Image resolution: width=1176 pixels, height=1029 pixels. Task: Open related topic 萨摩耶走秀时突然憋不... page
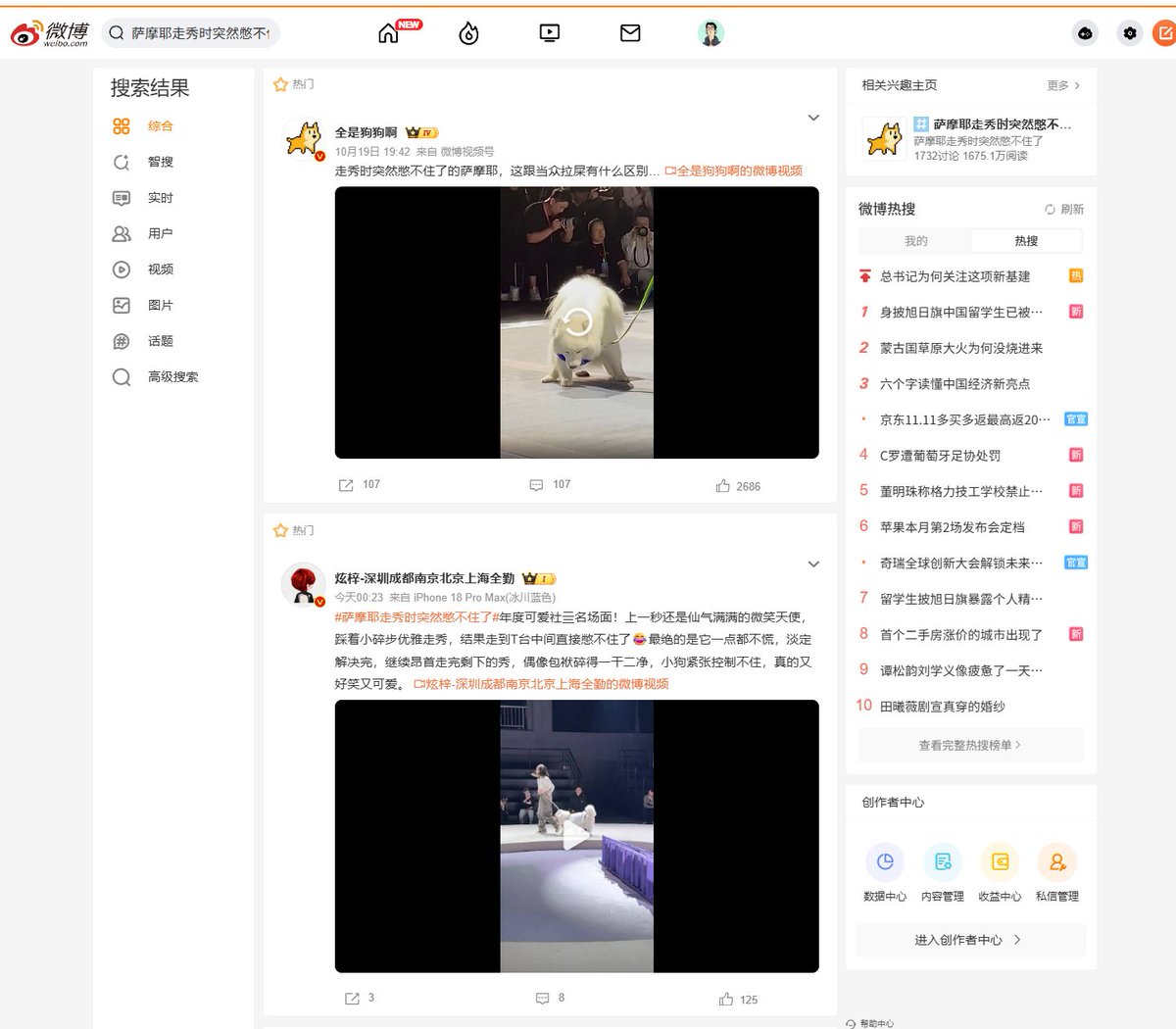[1002, 124]
